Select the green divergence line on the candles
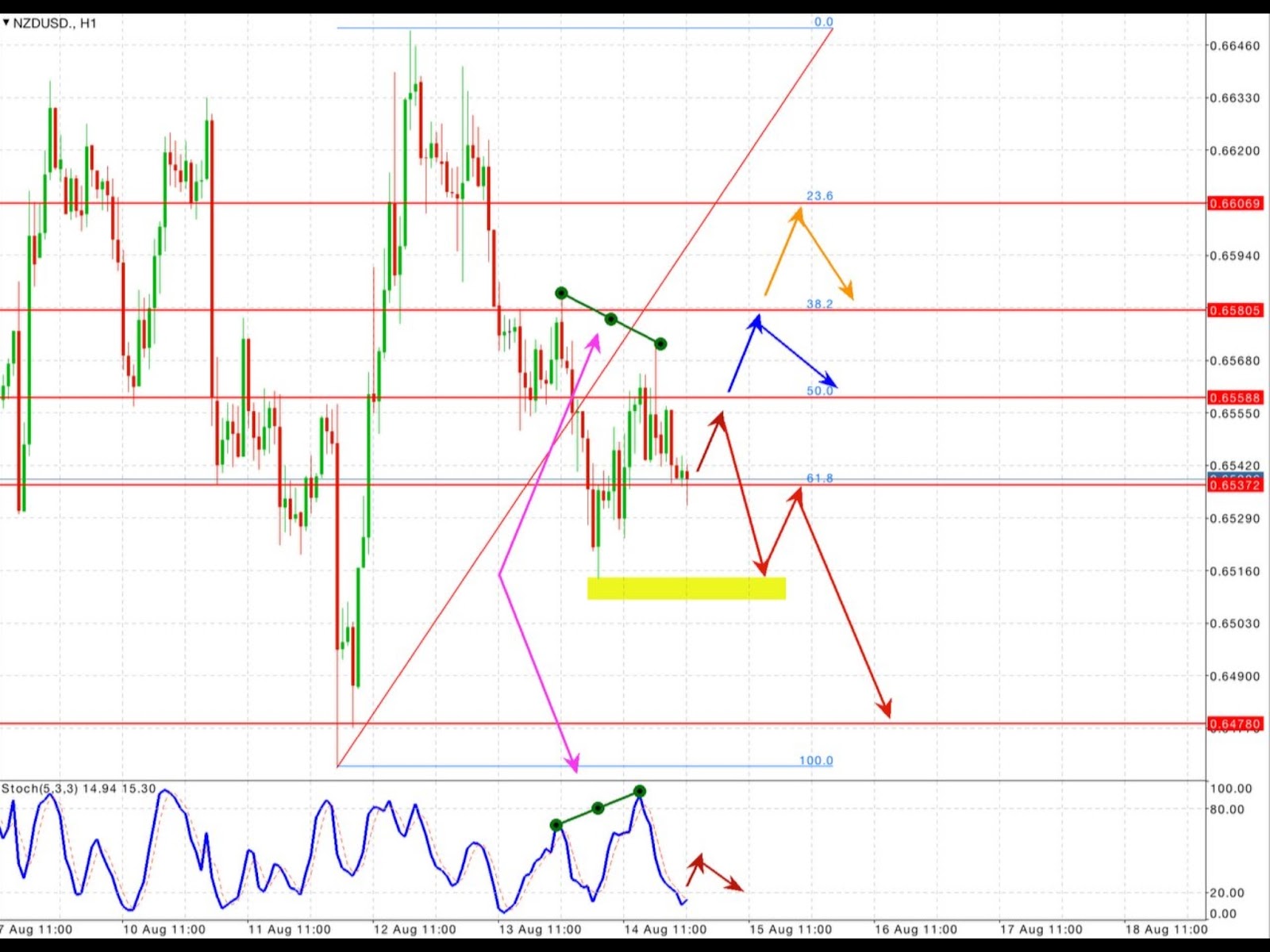The image size is (1270, 952). (x=611, y=317)
